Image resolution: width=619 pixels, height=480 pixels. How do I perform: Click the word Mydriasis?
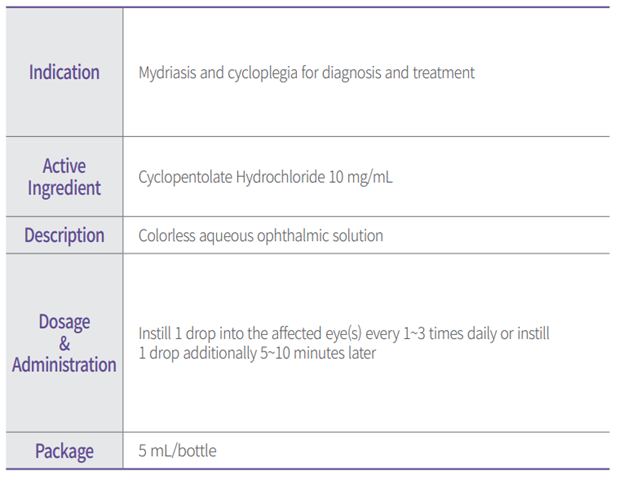(167, 73)
